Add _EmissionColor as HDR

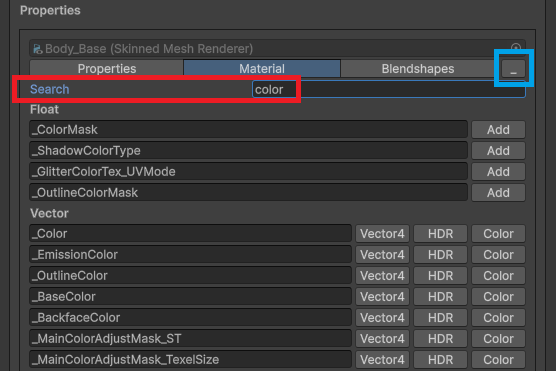[x=440, y=255]
